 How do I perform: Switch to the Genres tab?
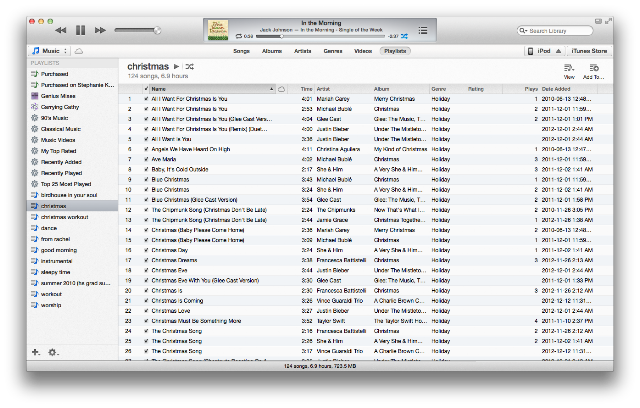pyautogui.click(x=333, y=51)
